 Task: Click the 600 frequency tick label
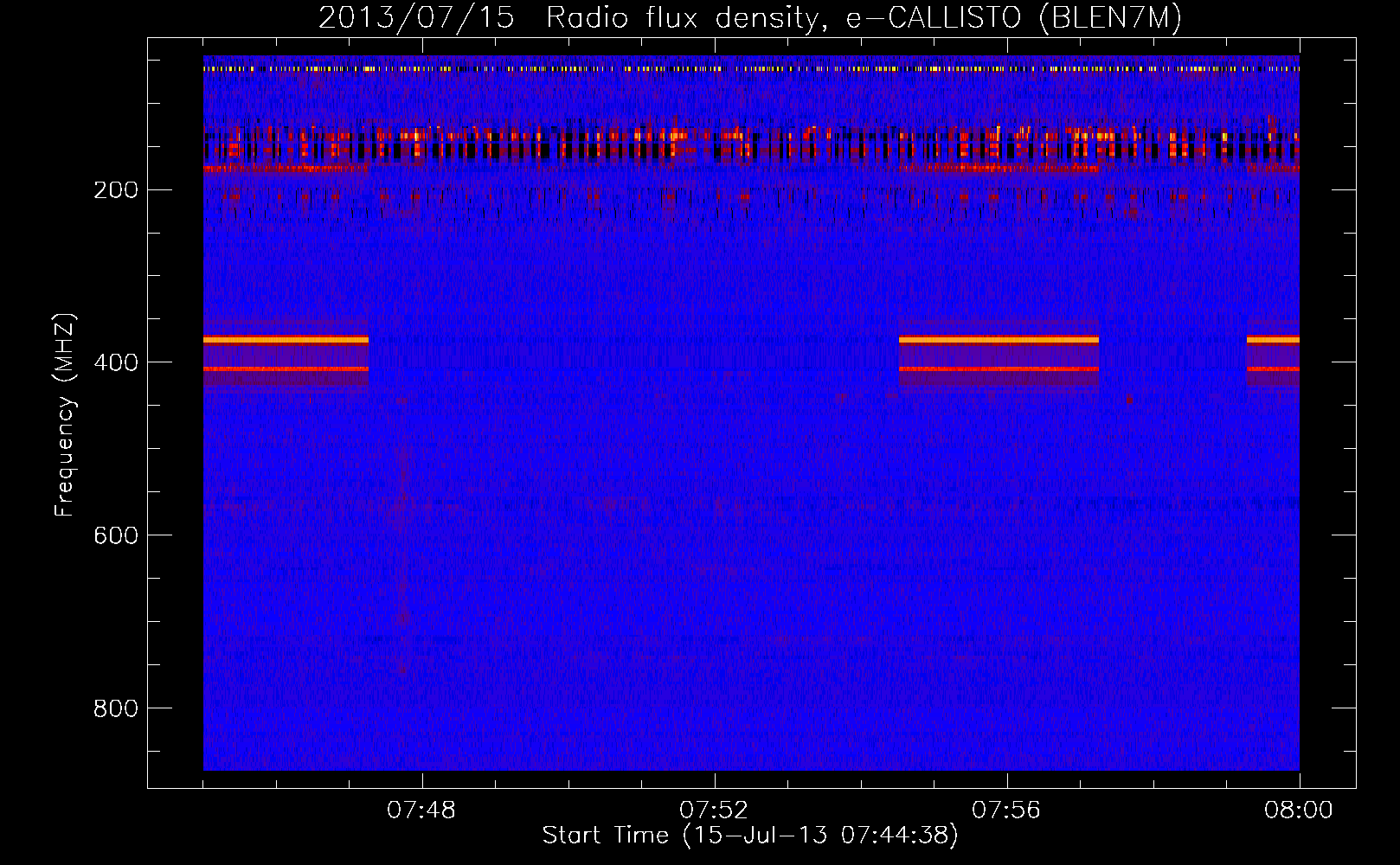coord(116,536)
